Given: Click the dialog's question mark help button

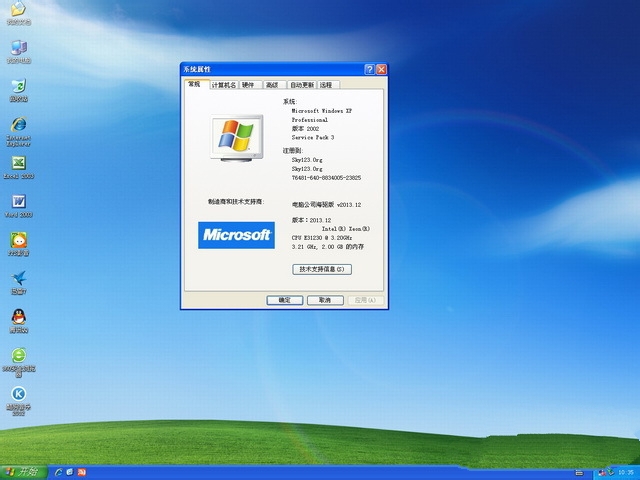Looking at the screenshot, I should (370, 70).
